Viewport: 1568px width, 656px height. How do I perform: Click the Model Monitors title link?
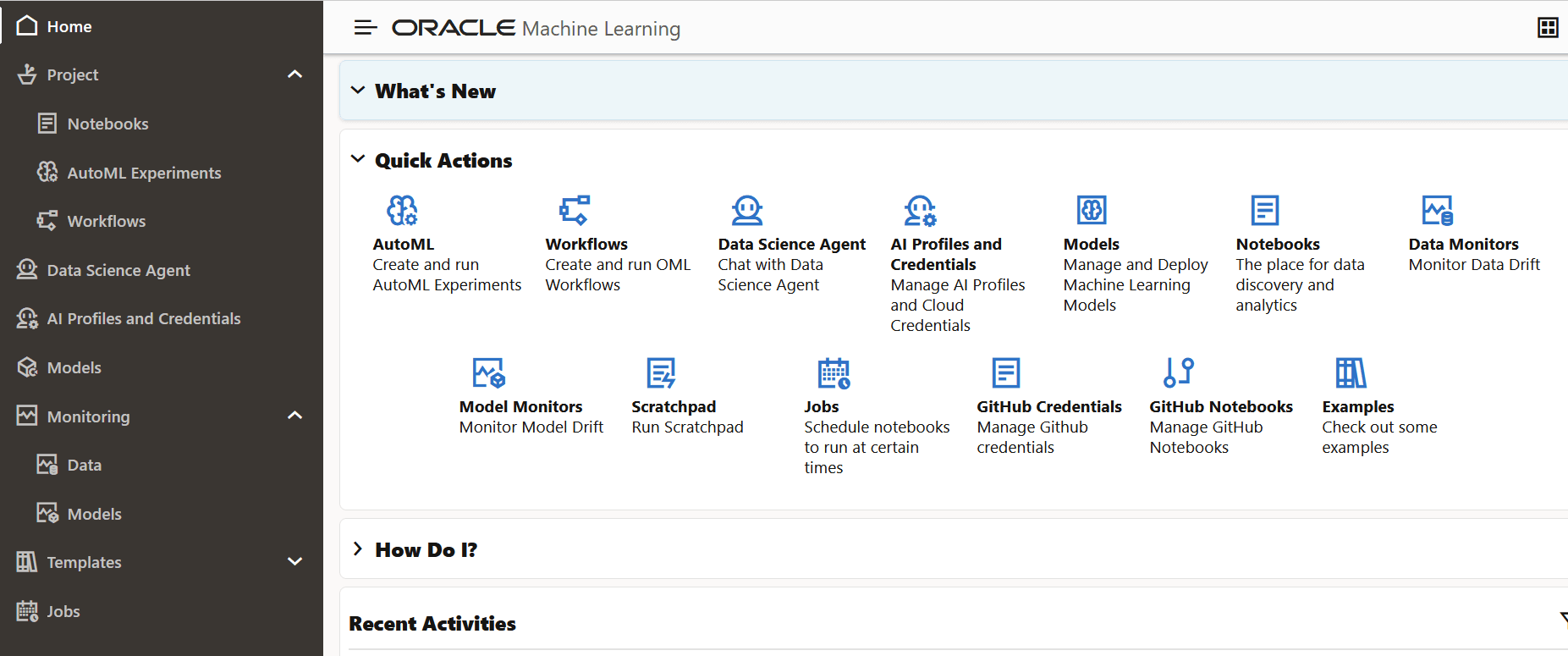point(520,407)
